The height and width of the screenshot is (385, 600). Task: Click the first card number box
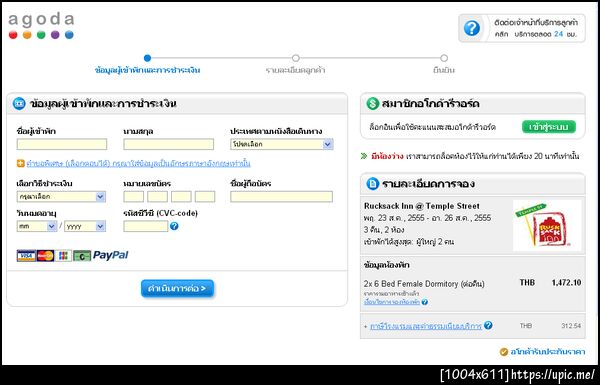coord(134,197)
